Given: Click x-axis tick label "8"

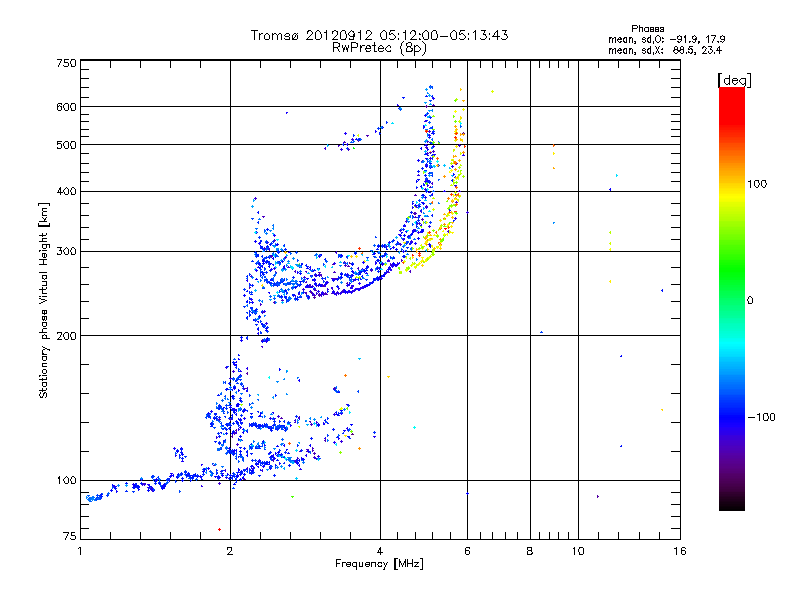Looking at the screenshot, I should tap(530, 551).
